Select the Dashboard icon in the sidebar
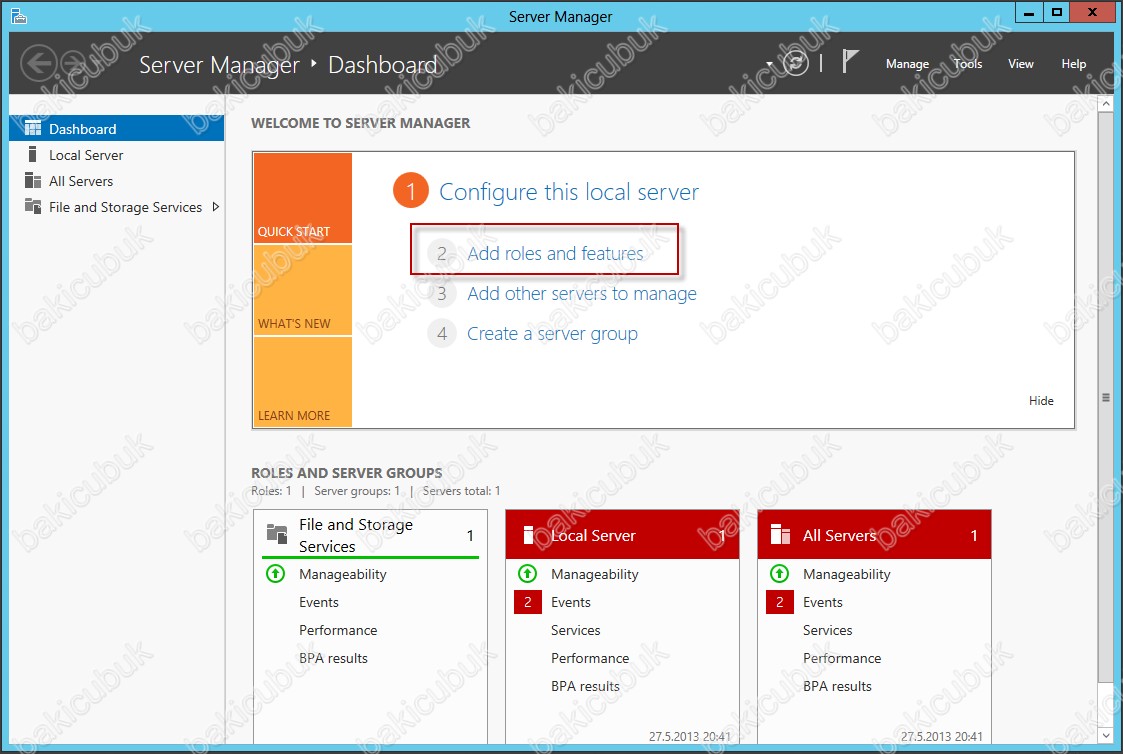Viewport: 1123px width, 754px height. [x=33, y=128]
